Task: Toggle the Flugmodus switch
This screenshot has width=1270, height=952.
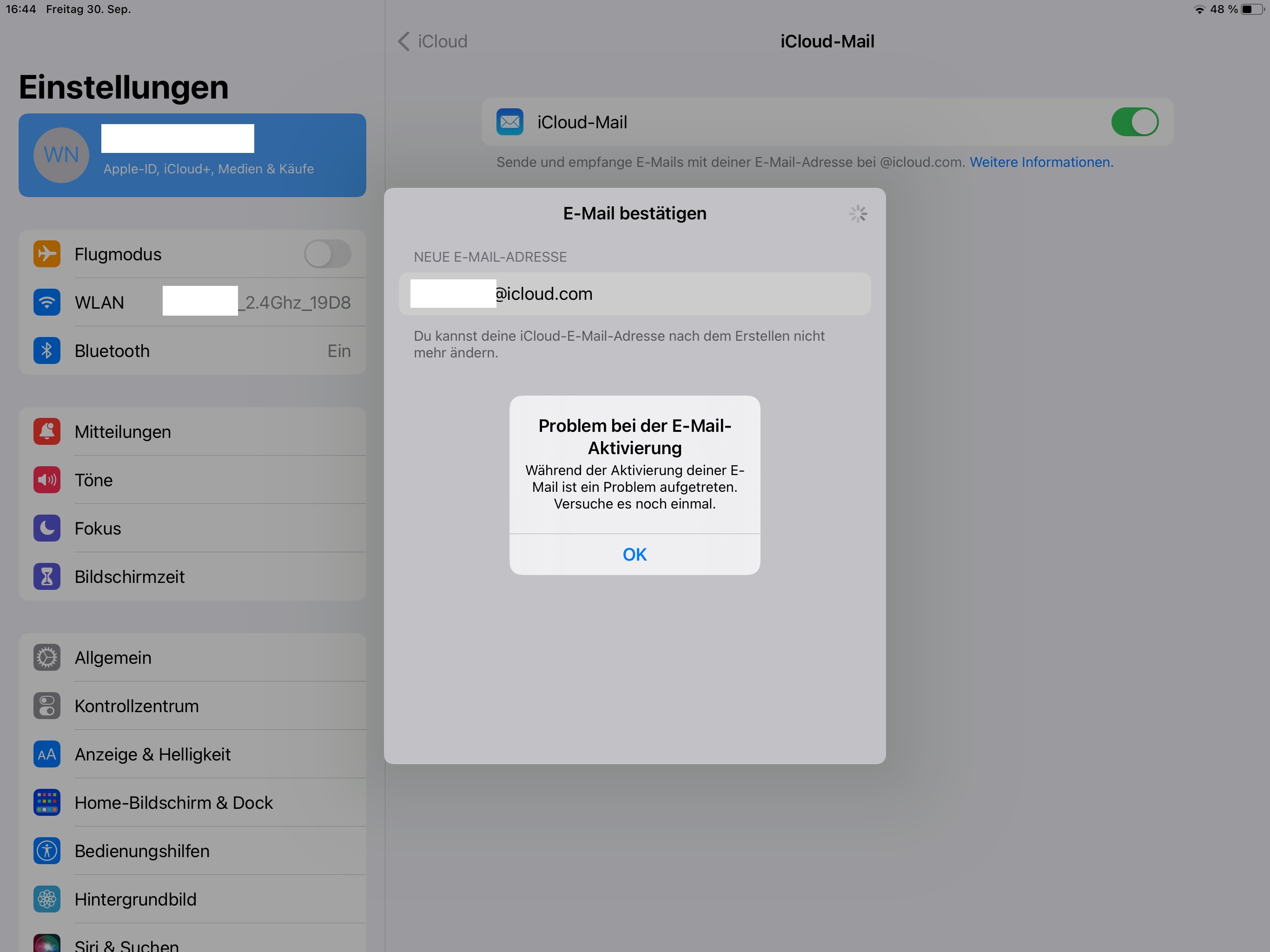Action: point(327,254)
